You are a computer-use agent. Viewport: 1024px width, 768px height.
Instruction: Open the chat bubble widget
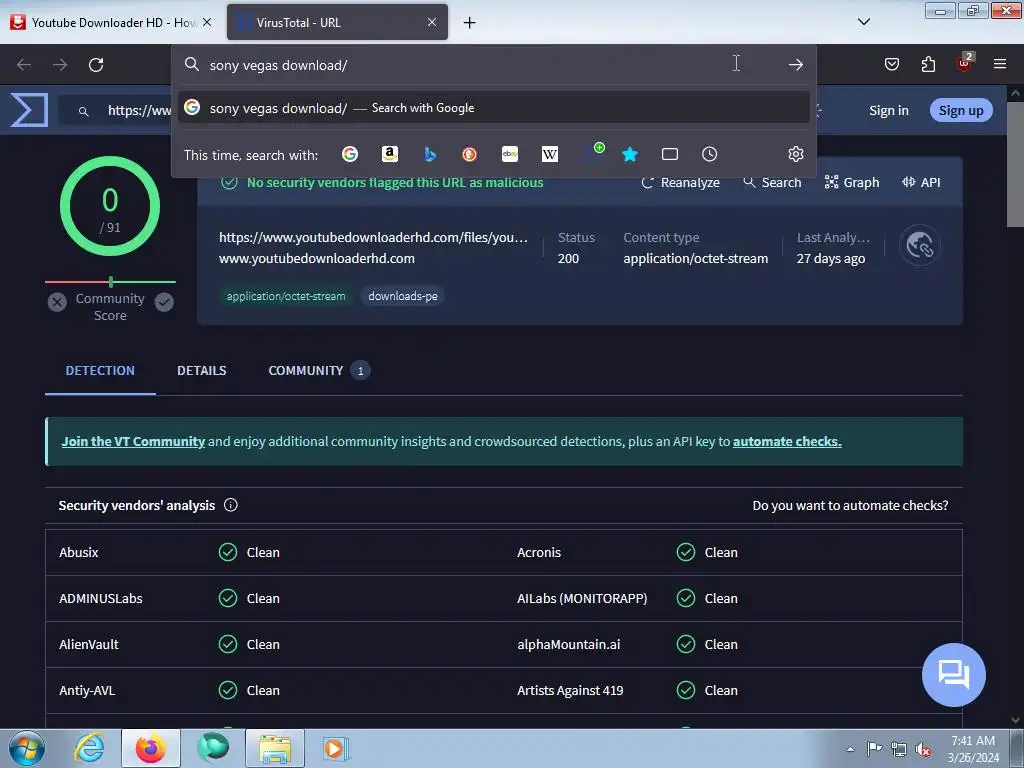pyautogui.click(x=953, y=675)
